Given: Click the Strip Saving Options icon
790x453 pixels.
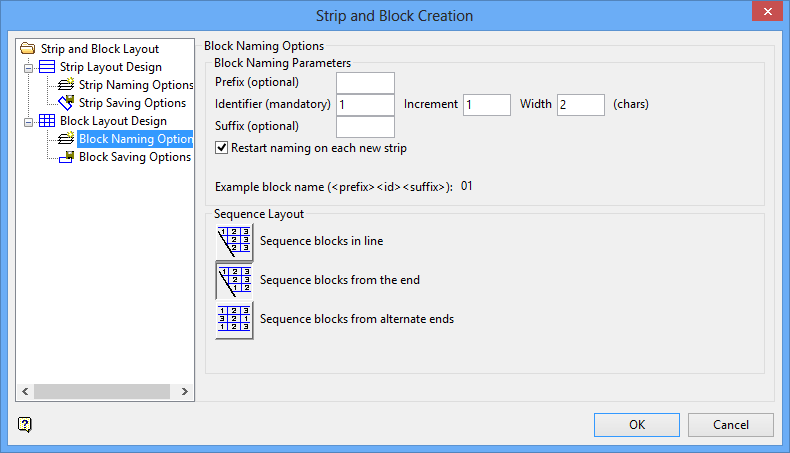Looking at the screenshot, I should point(67,103).
